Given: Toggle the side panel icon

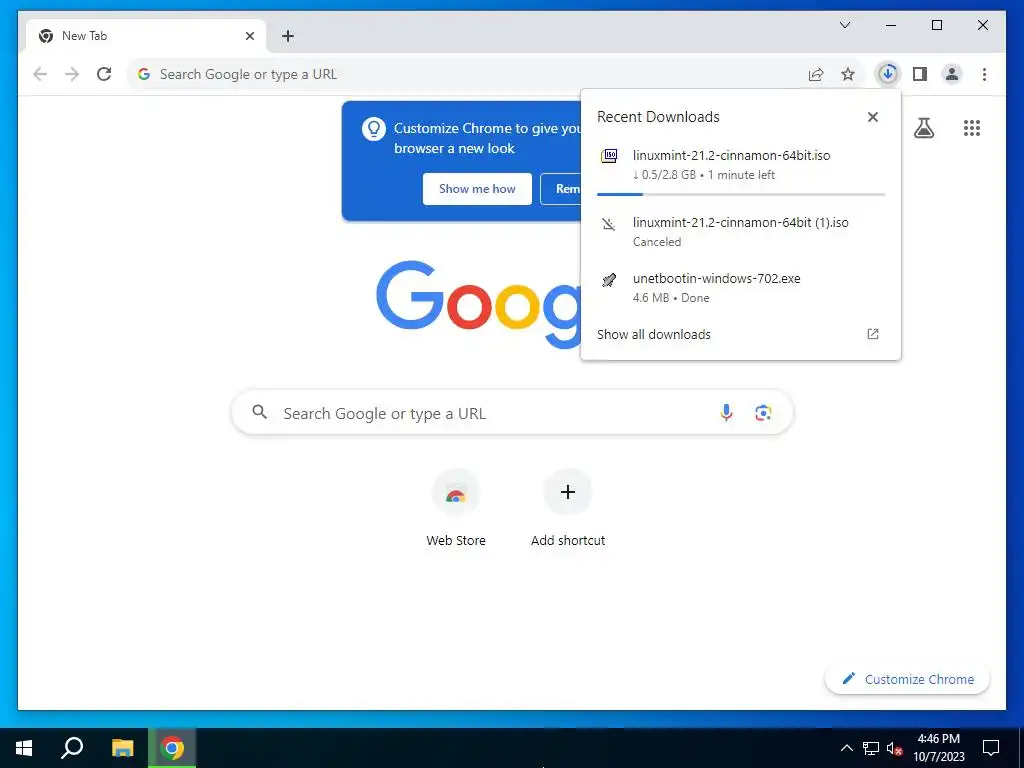Looking at the screenshot, I should click(920, 74).
